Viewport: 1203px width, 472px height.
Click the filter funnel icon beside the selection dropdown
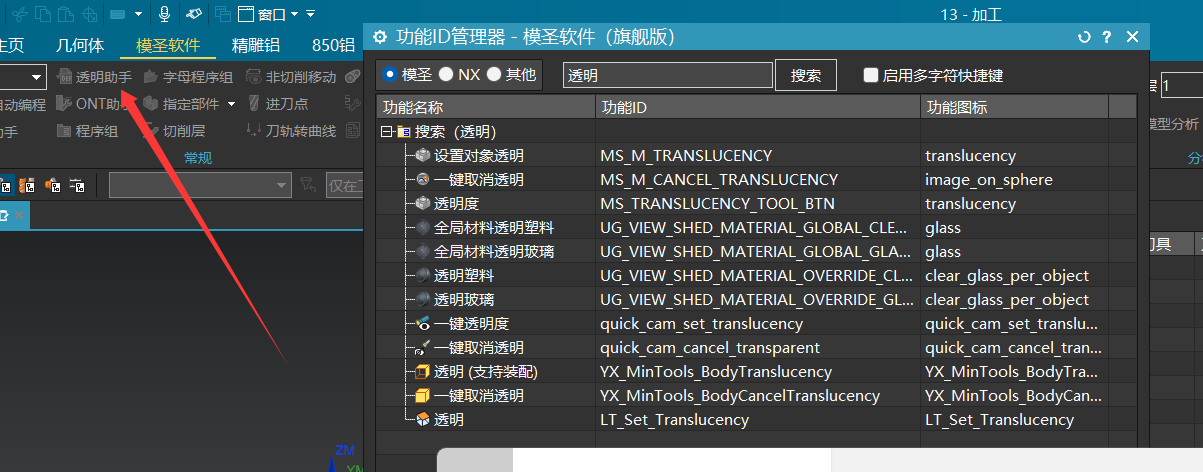click(x=308, y=185)
